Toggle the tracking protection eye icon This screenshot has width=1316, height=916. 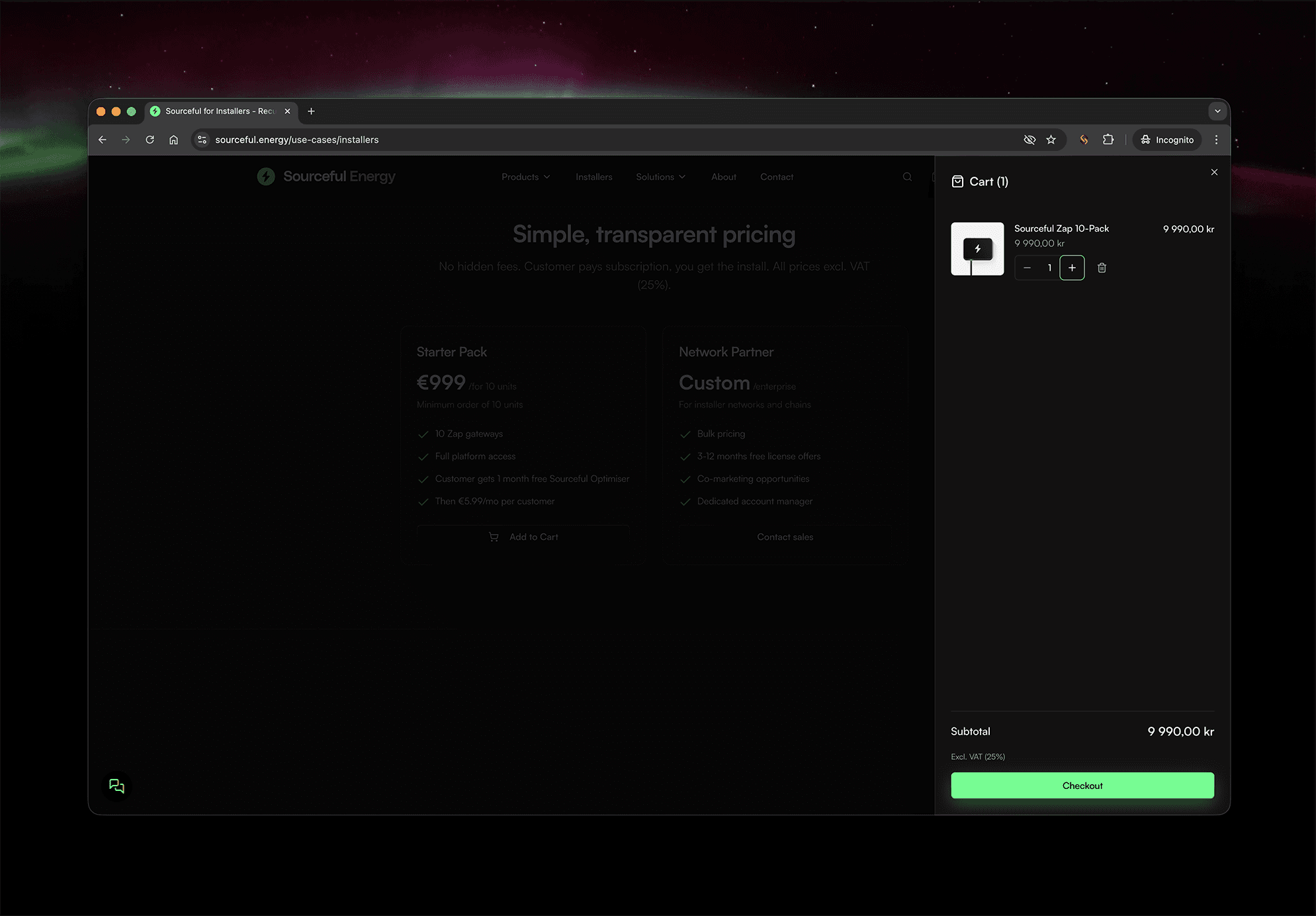click(x=1030, y=140)
